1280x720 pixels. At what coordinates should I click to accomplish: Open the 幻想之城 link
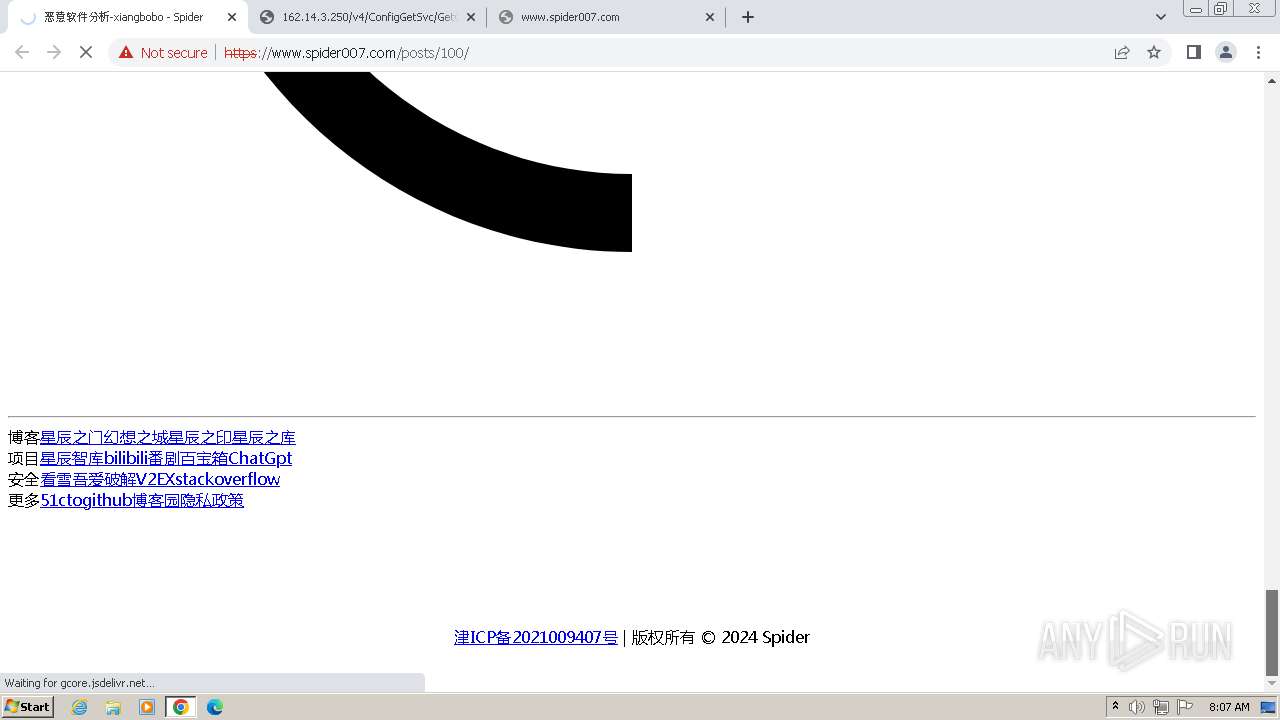coord(136,437)
